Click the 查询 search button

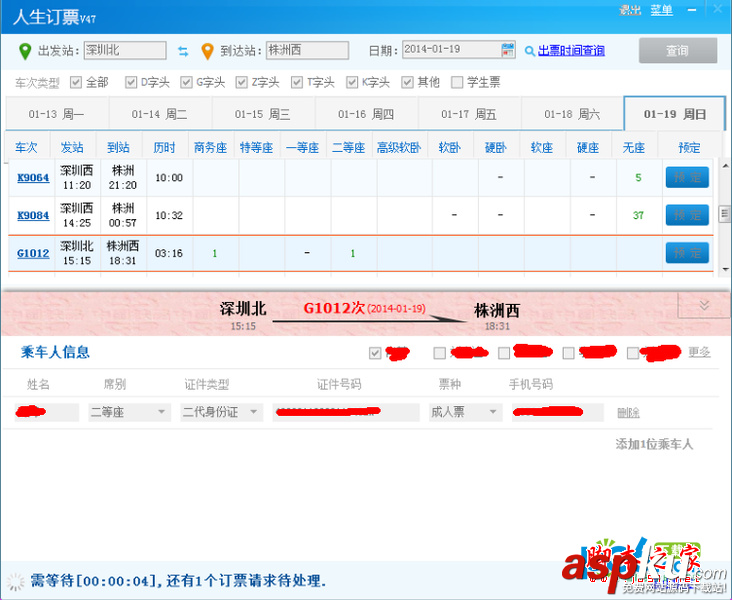678,50
